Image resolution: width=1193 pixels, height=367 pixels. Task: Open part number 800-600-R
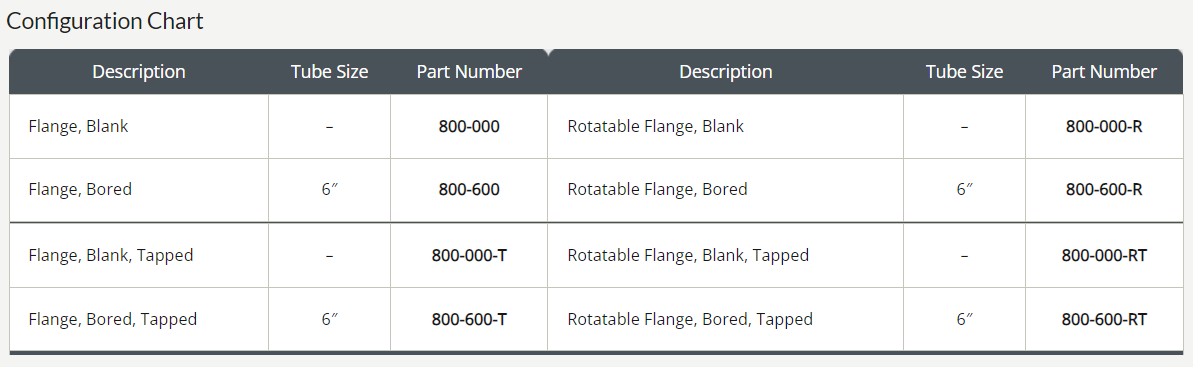pos(1104,189)
